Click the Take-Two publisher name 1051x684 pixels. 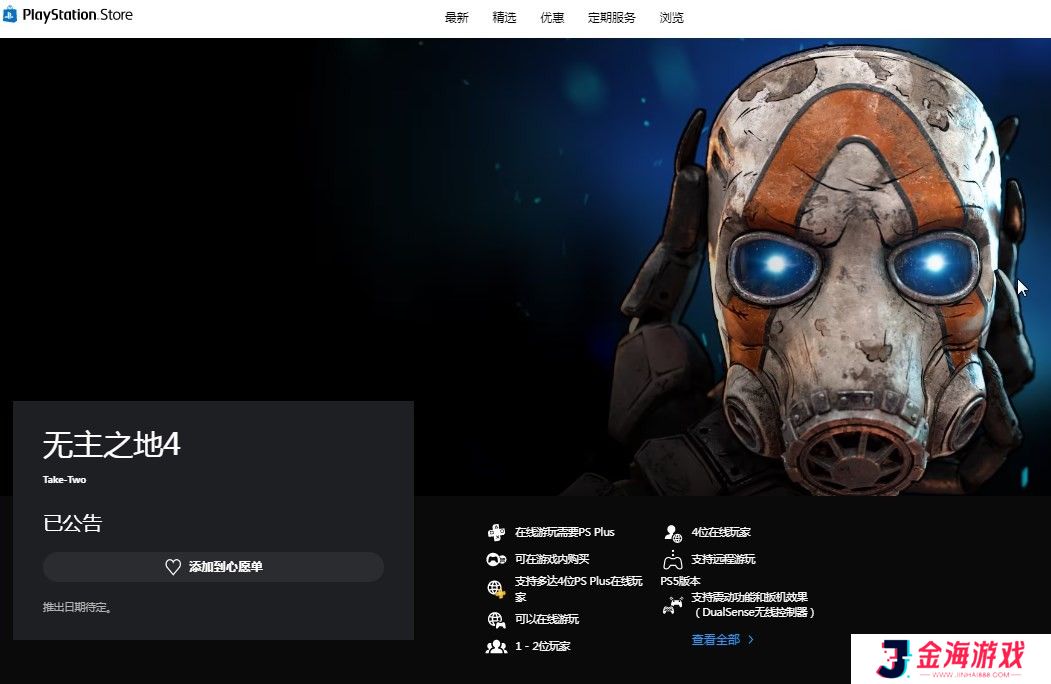64,479
